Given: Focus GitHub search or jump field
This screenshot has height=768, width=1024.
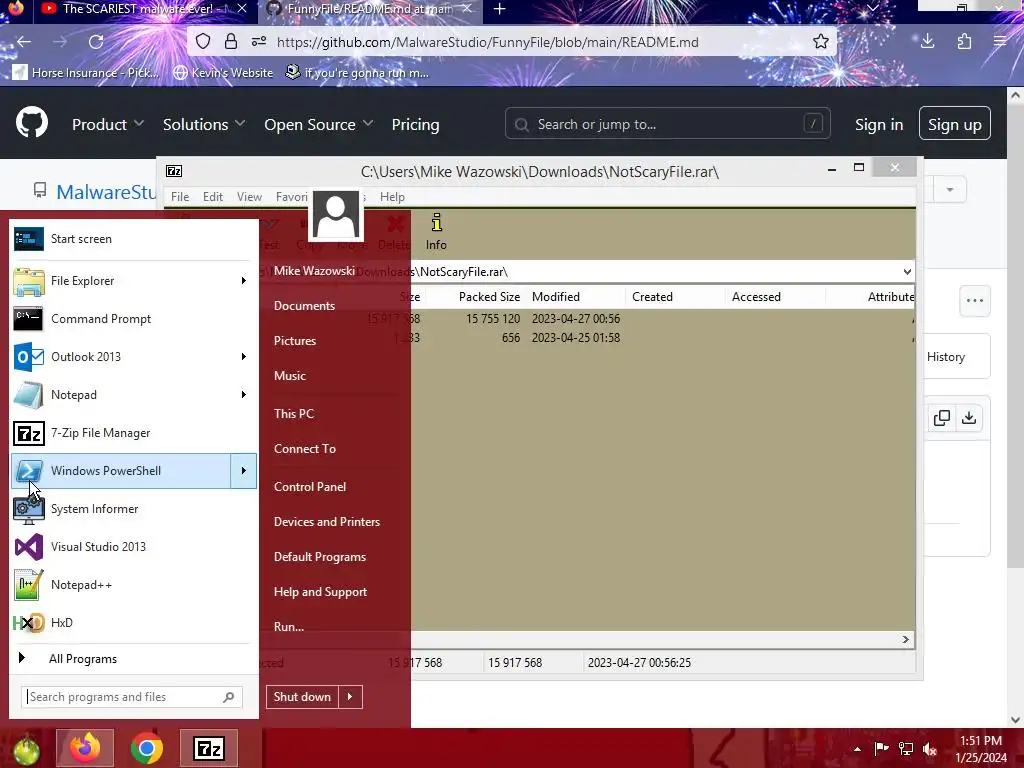Looking at the screenshot, I should [x=667, y=123].
